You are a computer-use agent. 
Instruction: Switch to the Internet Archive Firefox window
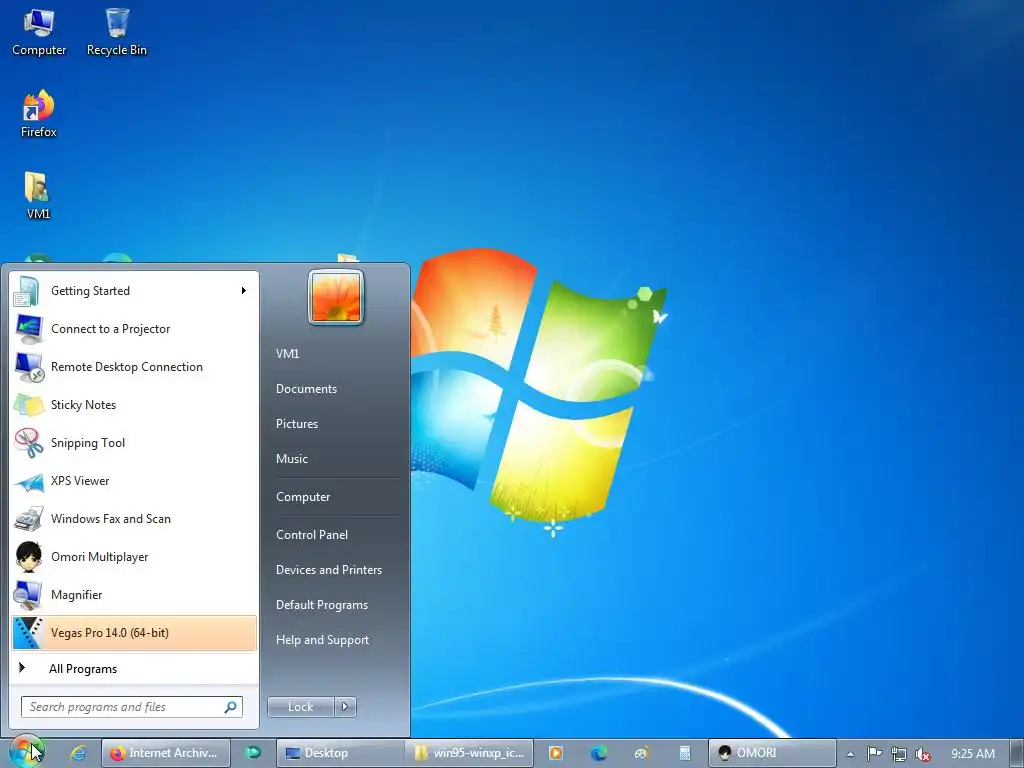(x=166, y=753)
